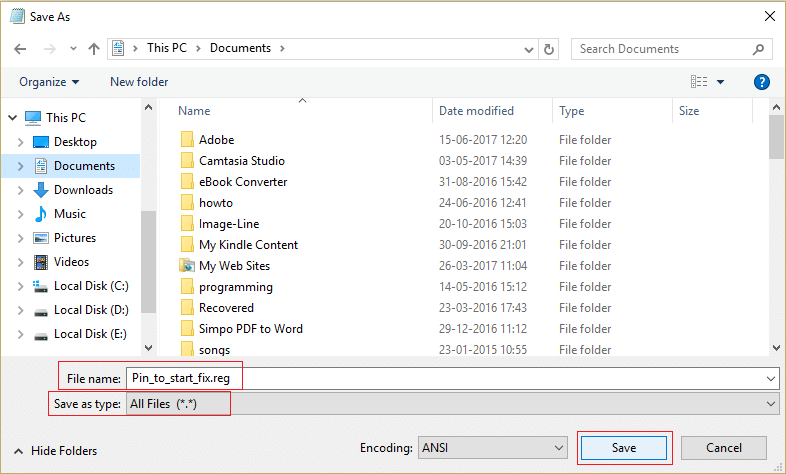
Task: Collapse the This PC tree node
Action: click(x=13, y=118)
